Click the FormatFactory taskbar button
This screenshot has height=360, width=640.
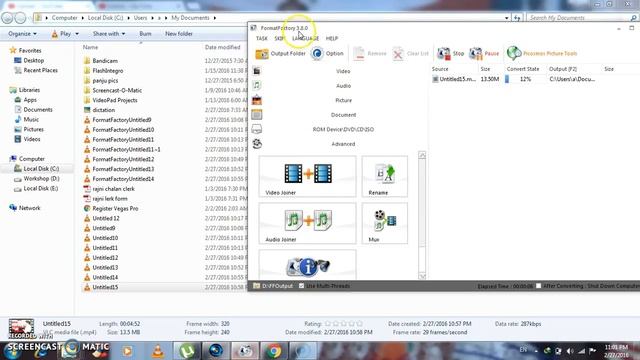click(x=245, y=351)
